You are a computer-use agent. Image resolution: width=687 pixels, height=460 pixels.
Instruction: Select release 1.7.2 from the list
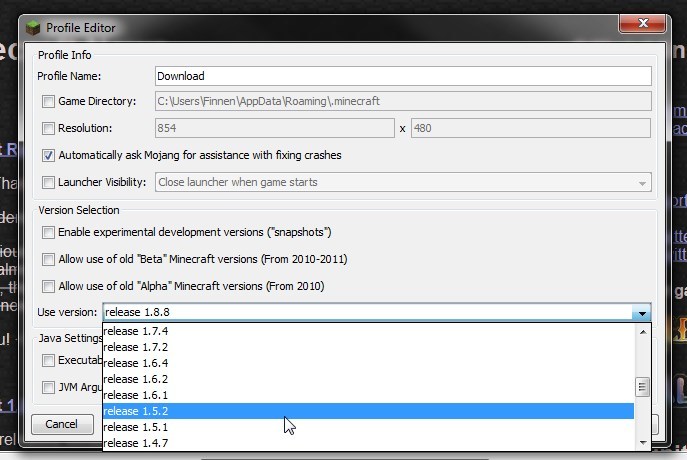(368, 347)
